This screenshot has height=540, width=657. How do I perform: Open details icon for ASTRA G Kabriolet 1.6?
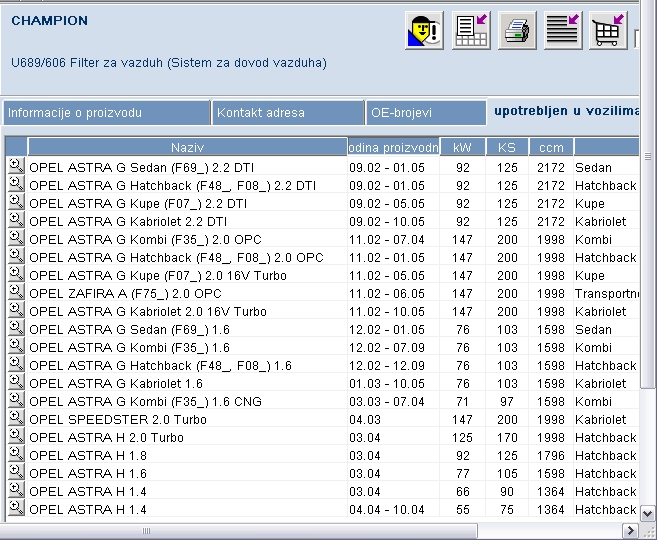pos(16,382)
